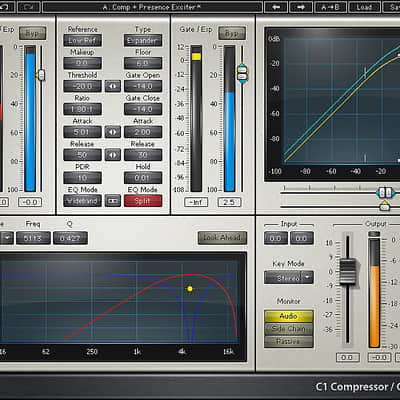Click the EQ Mode link icon
This screenshot has width=400, height=400.
point(113,201)
